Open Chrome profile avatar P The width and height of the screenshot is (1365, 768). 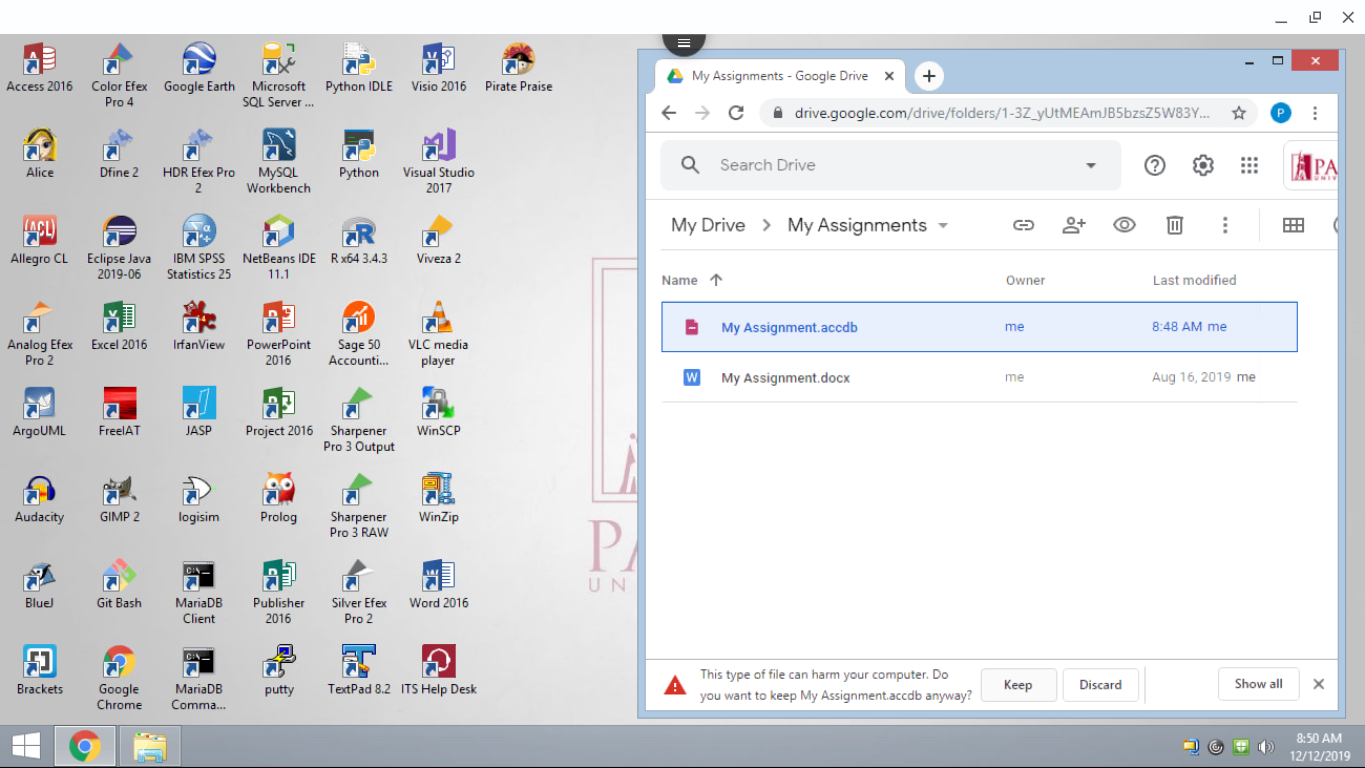tap(1280, 113)
